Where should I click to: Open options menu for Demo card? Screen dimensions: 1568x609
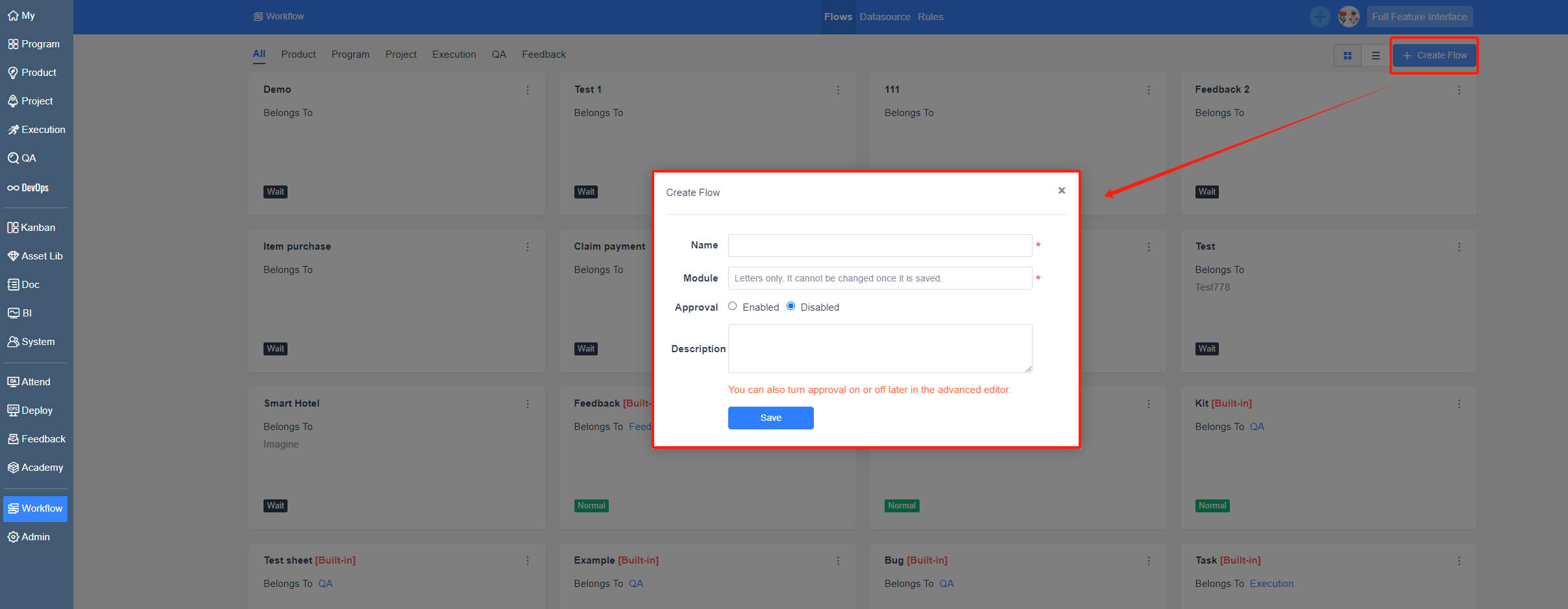528,90
